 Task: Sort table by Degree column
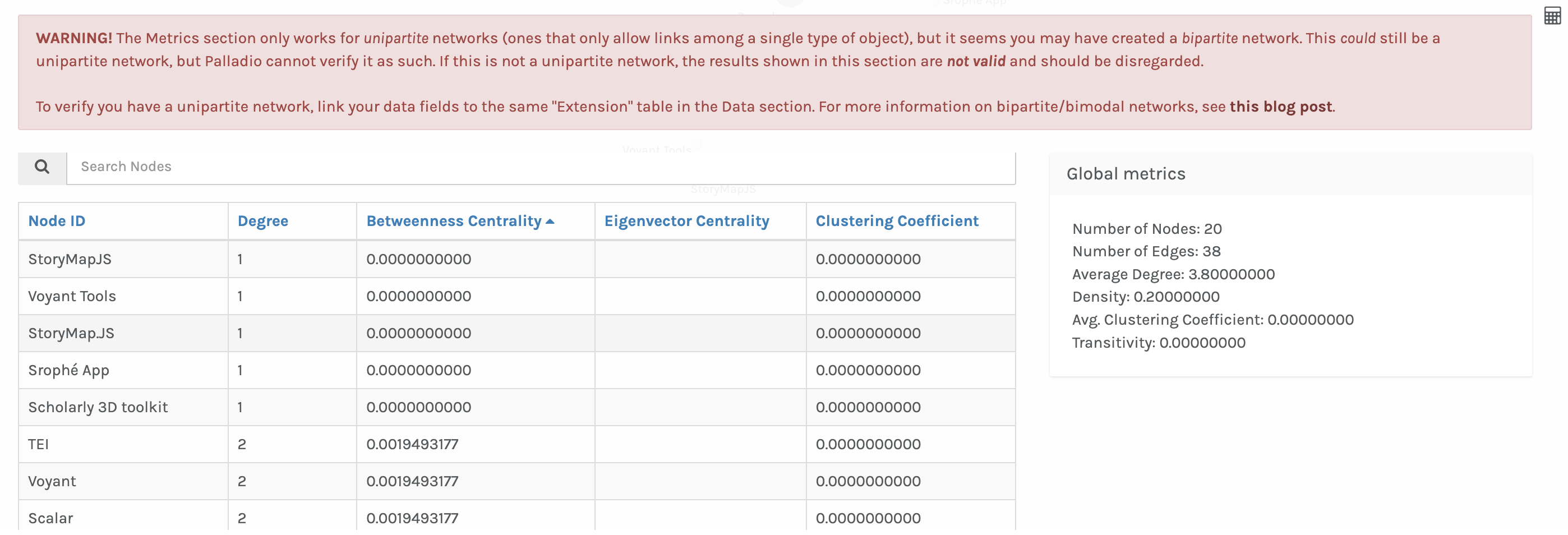click(262, 221)
